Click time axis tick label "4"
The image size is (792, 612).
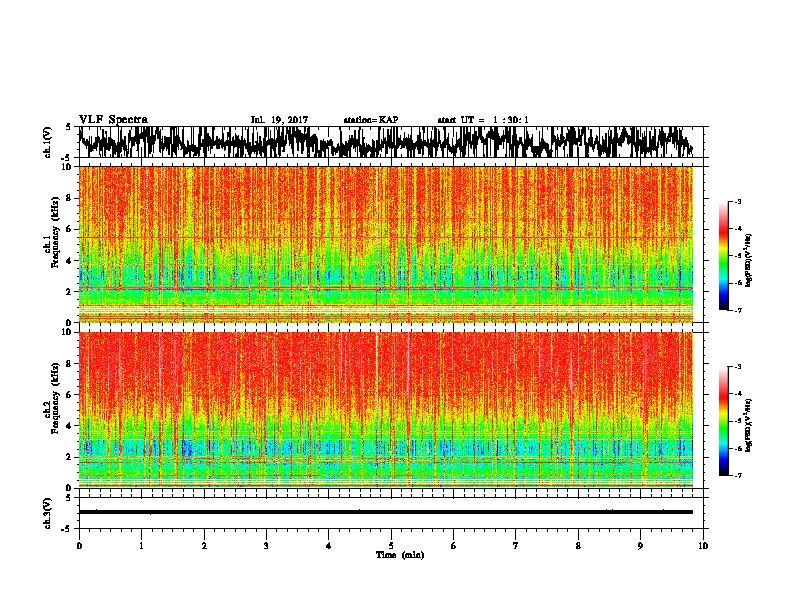click(328, 546)
